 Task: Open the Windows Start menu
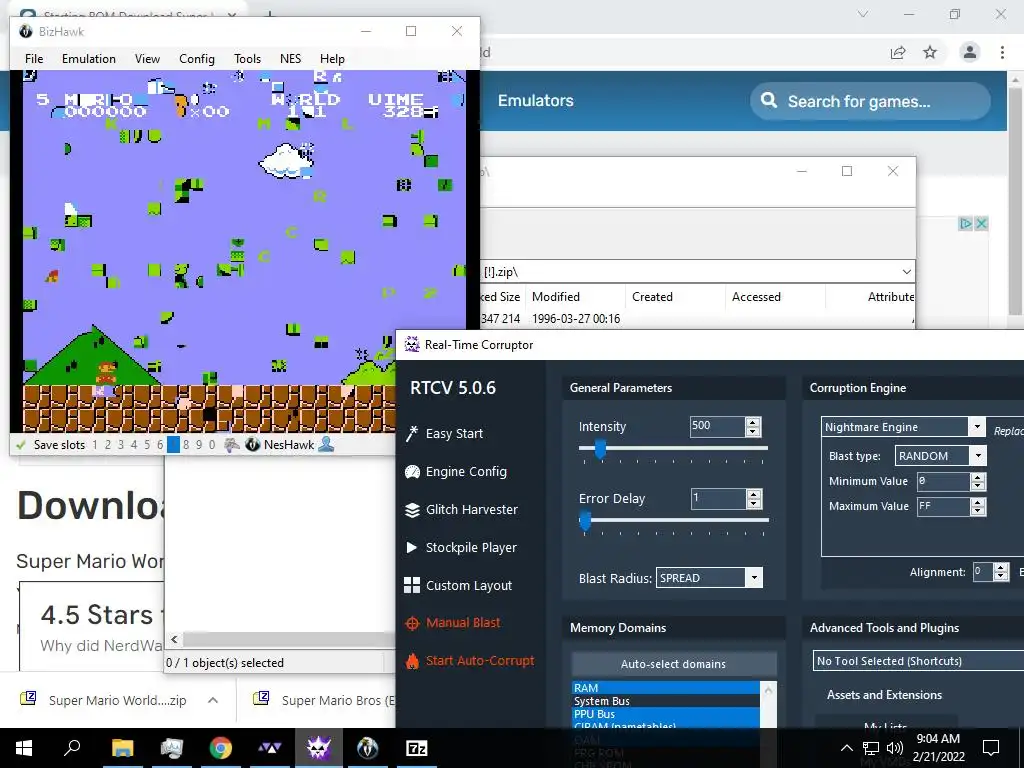click(24, 748)
